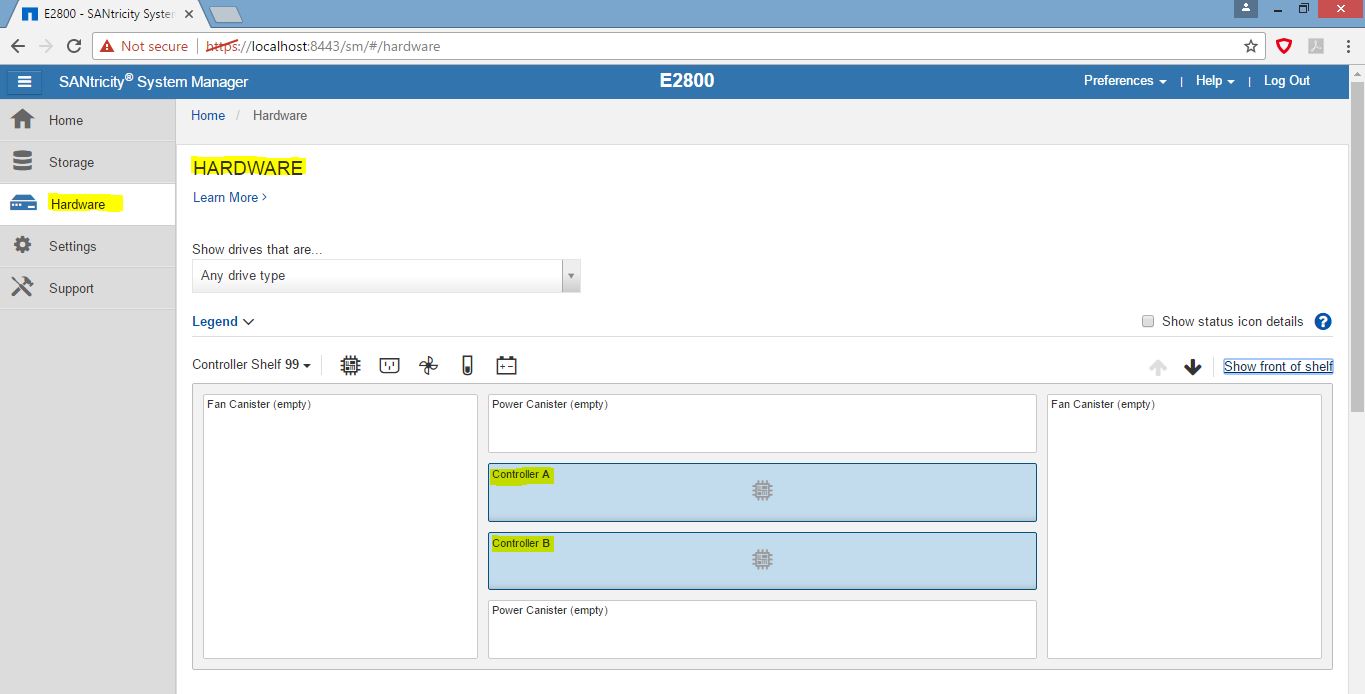Select the fan component icon

(x=428, y=364)
